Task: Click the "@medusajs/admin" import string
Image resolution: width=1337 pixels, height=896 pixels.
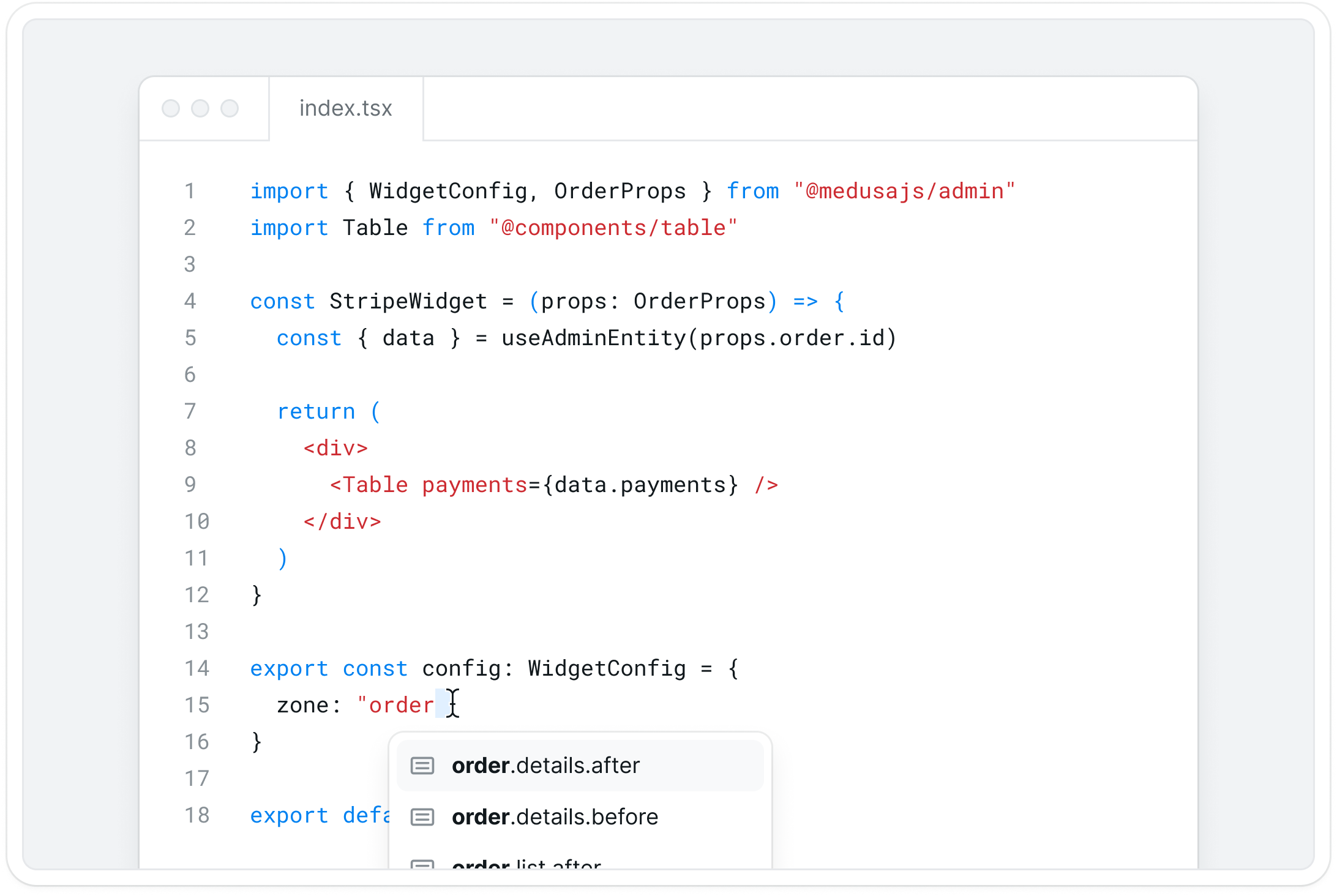Action: pos(904,191)
